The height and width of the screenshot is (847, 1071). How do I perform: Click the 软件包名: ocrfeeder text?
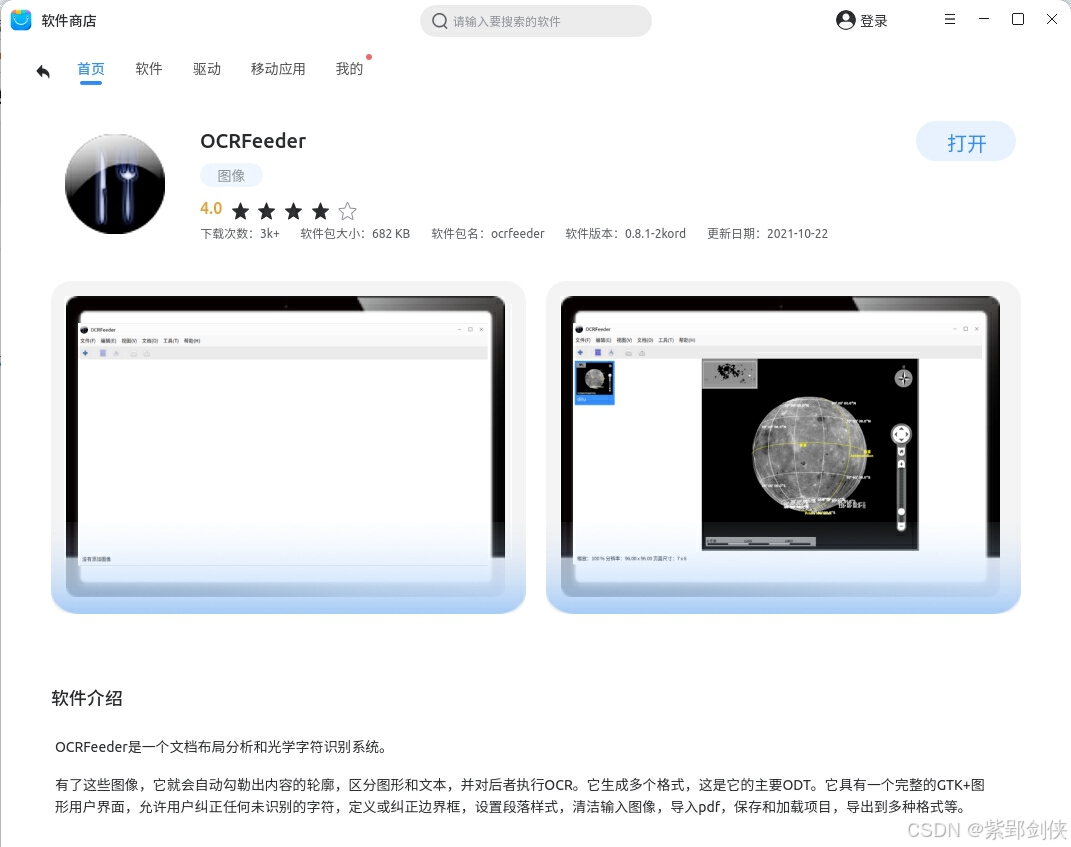488,234
